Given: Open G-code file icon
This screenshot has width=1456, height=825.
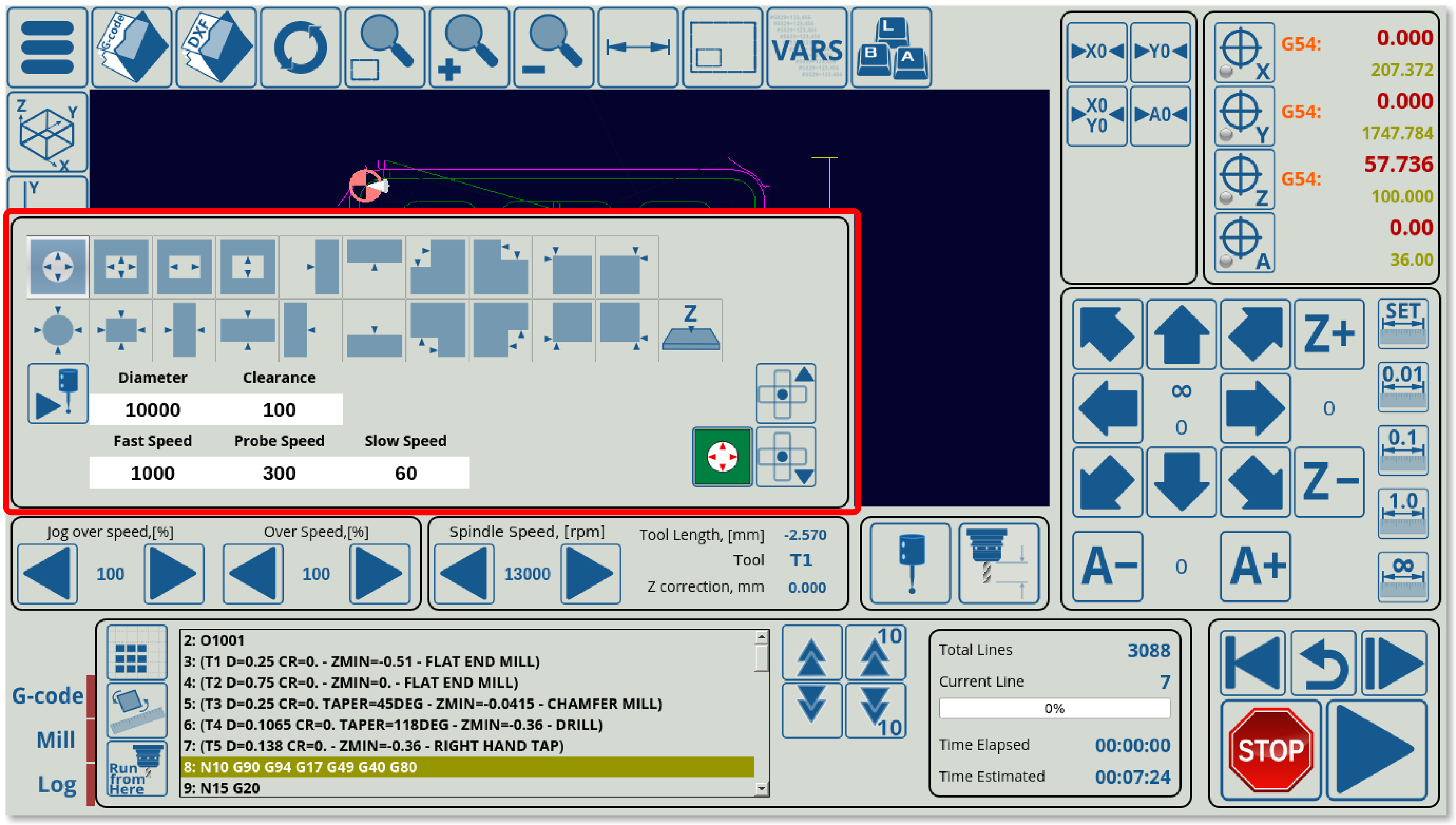Looking at the screenshot, I should coord(132,48).
